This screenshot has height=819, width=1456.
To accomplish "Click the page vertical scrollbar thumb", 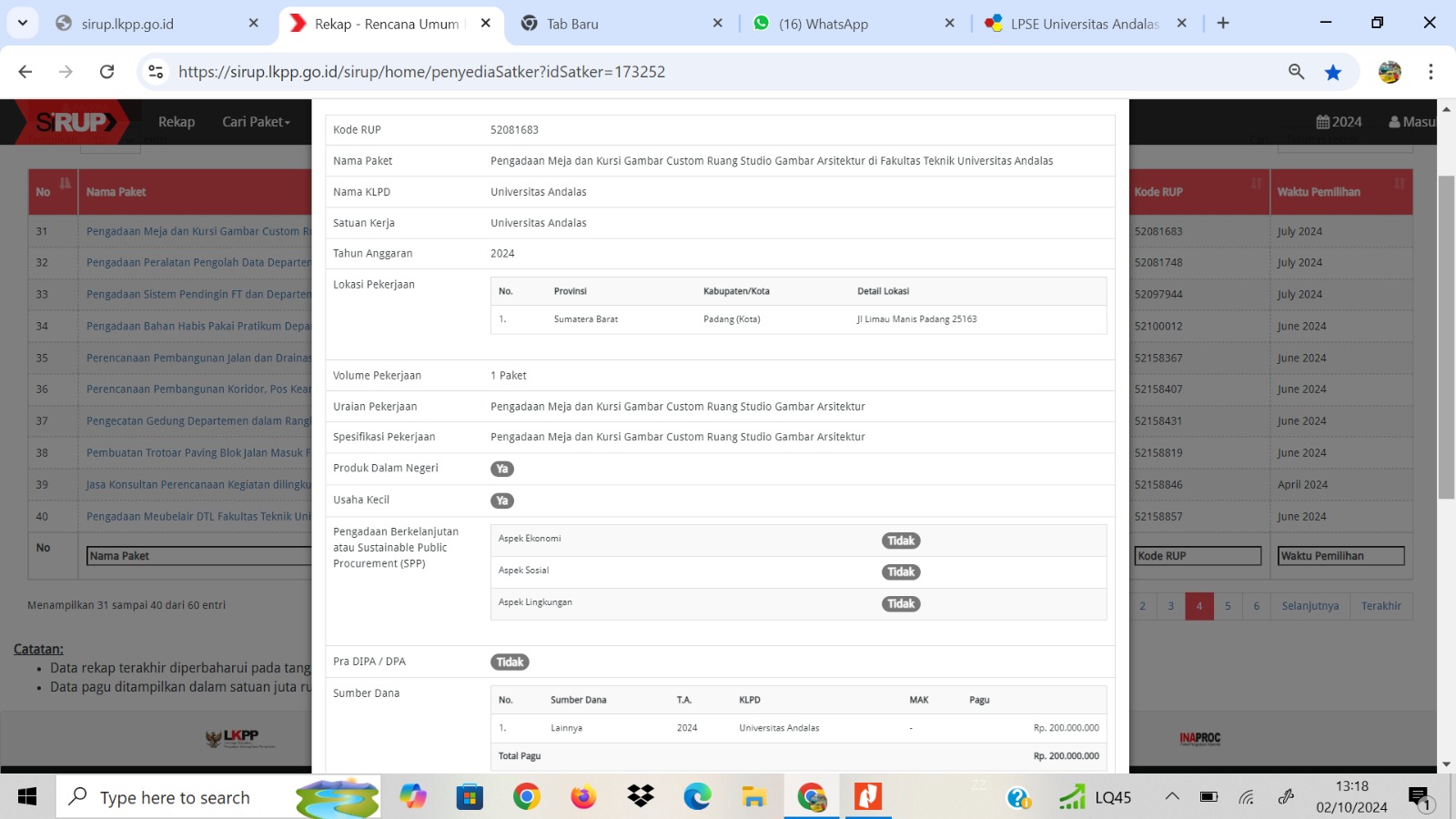I will pyautogui.click(x=1446, y=337).
